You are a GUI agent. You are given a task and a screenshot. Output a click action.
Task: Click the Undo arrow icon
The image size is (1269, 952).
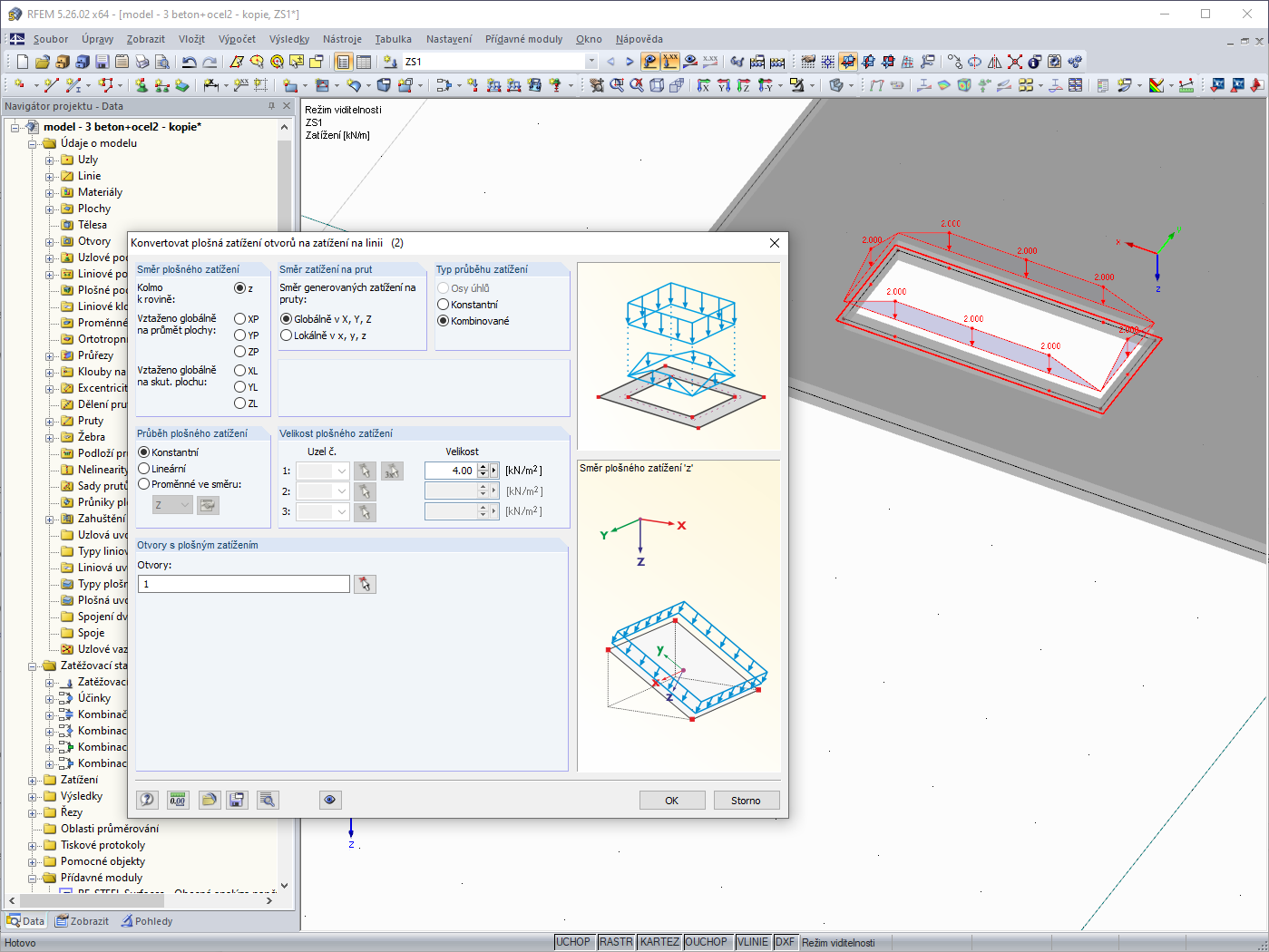pyautogui.click(x=189, y=62)
